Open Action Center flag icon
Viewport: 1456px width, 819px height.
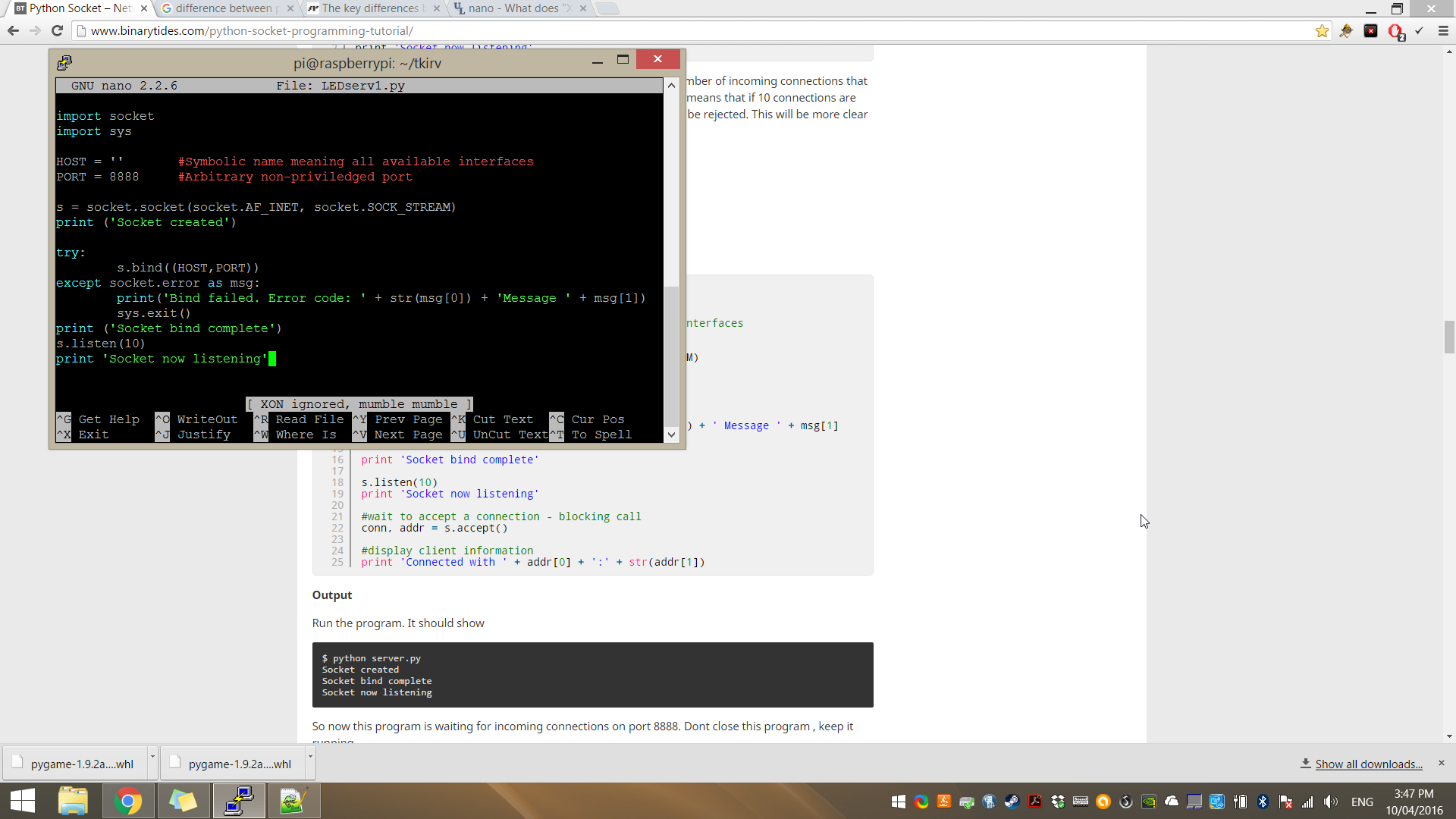point(1285,801)
